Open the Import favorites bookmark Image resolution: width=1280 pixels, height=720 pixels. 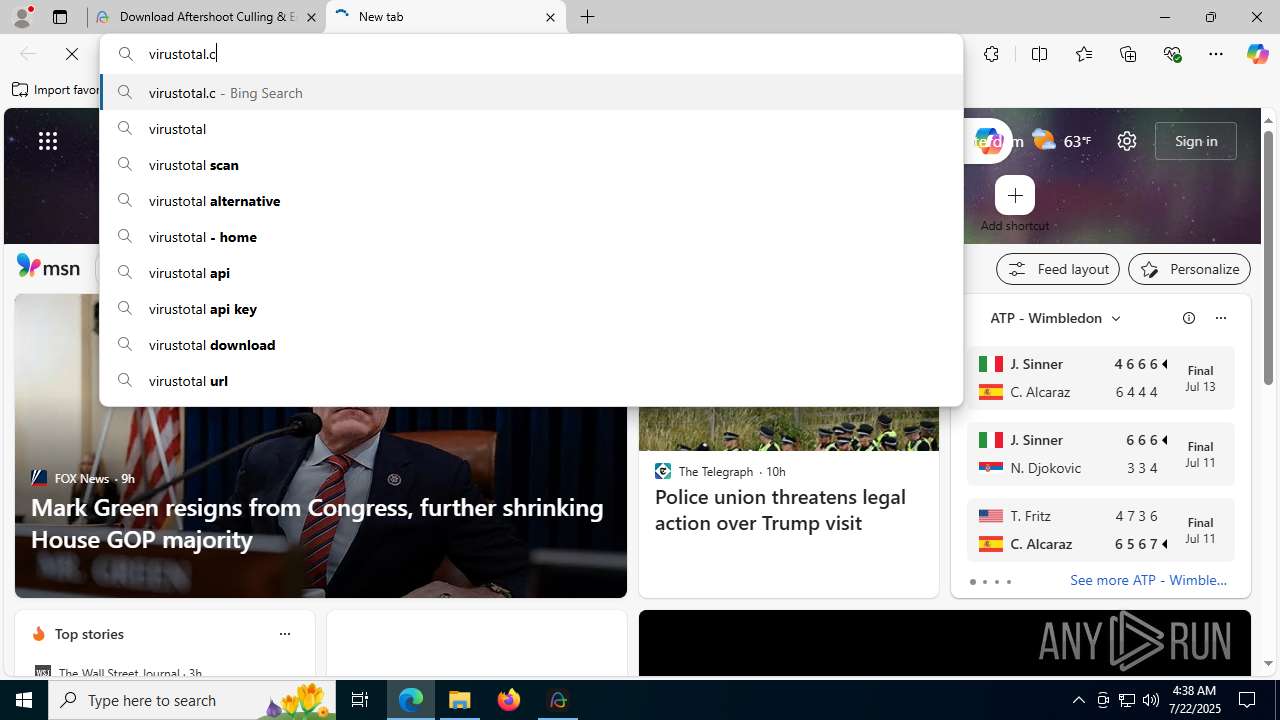point(56,90)
